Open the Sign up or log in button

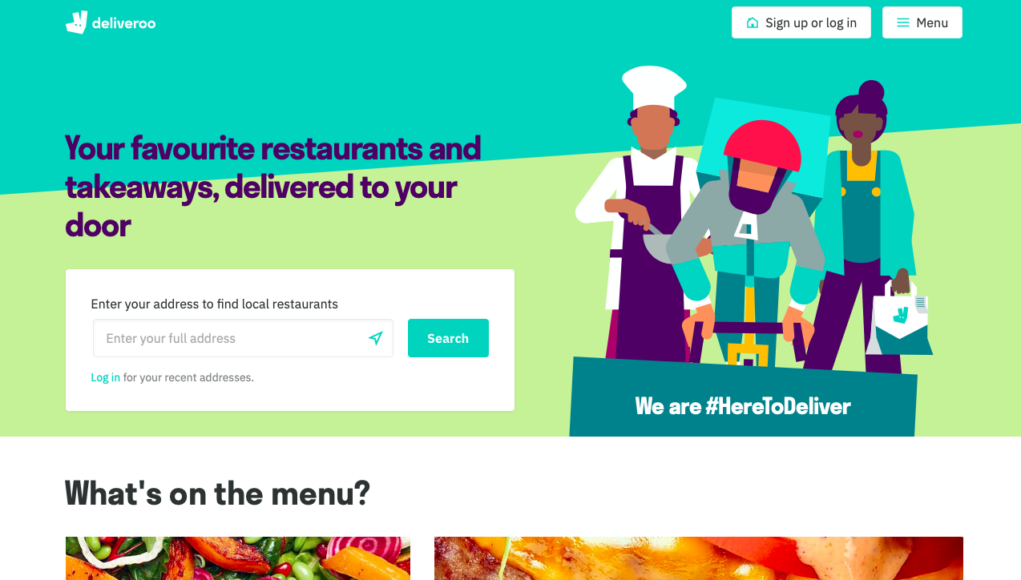pos(801,23)
